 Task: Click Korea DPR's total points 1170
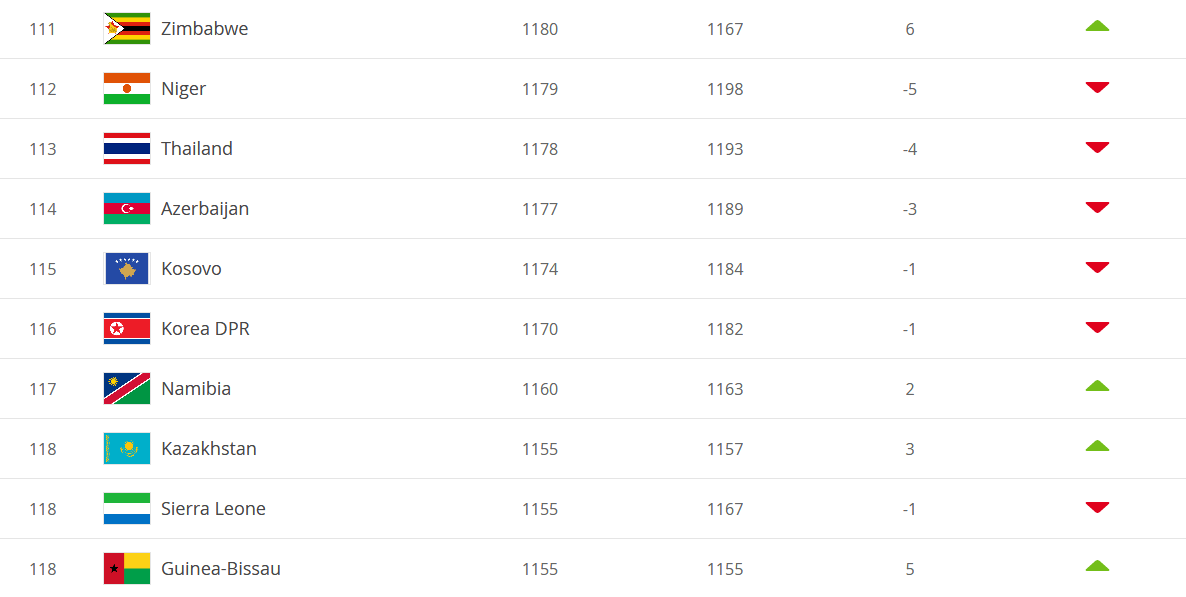[540, 329]
